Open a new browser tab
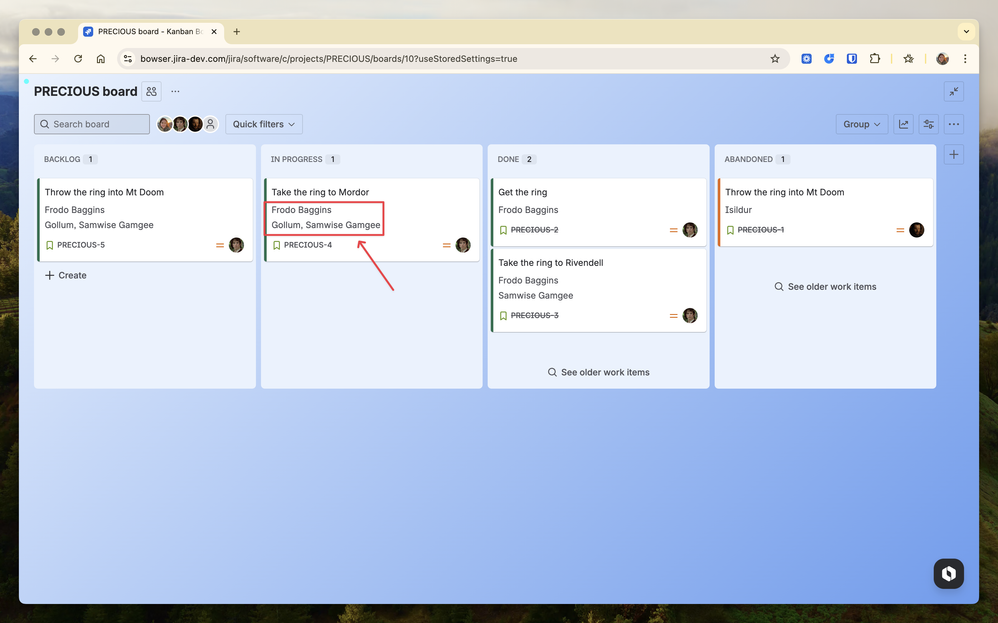 click(x=236, y=31)
